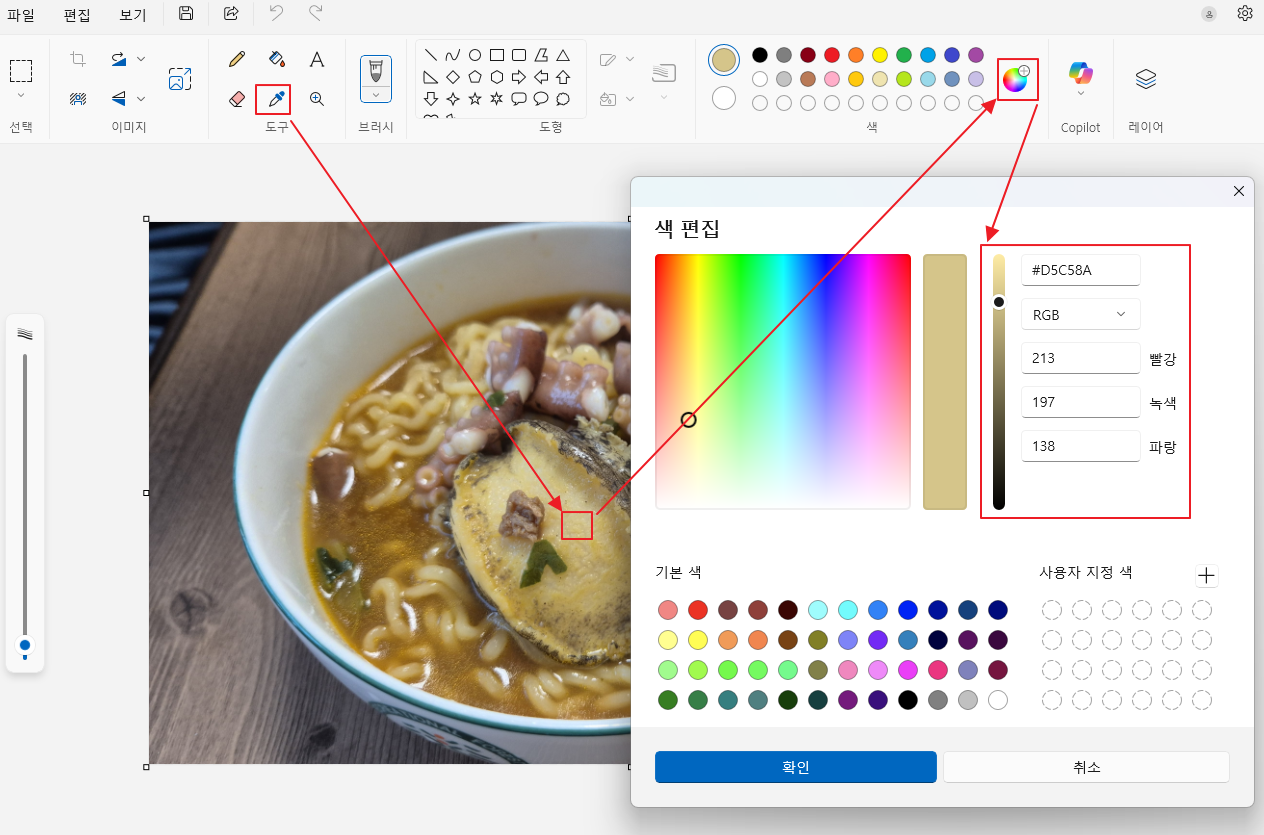This screenshot has width=1264, height=835.
Task: Choose black in the basic colors grid
Action: [x=908, y=700]
